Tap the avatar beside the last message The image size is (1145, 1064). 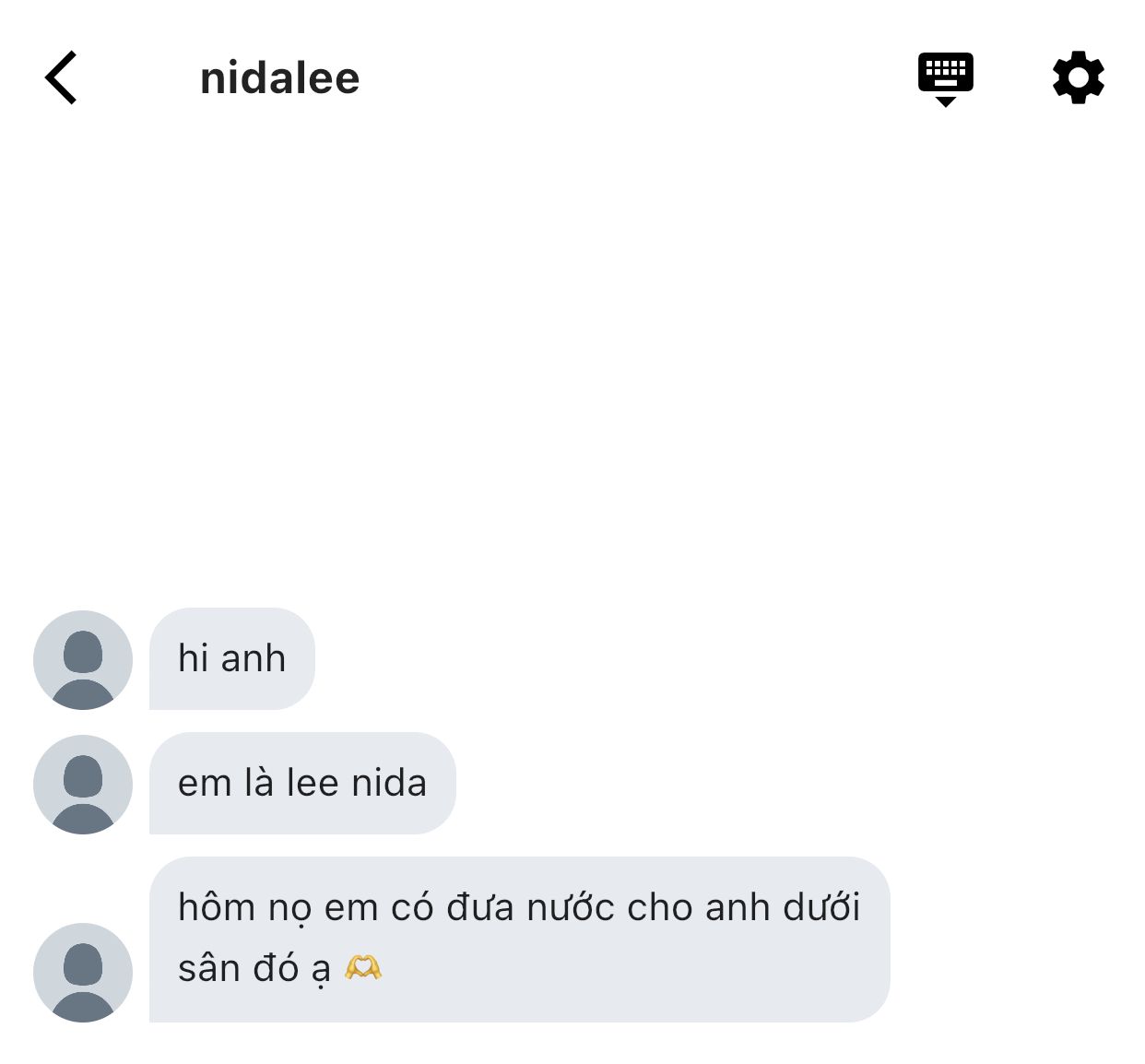(x=83, y=972)
